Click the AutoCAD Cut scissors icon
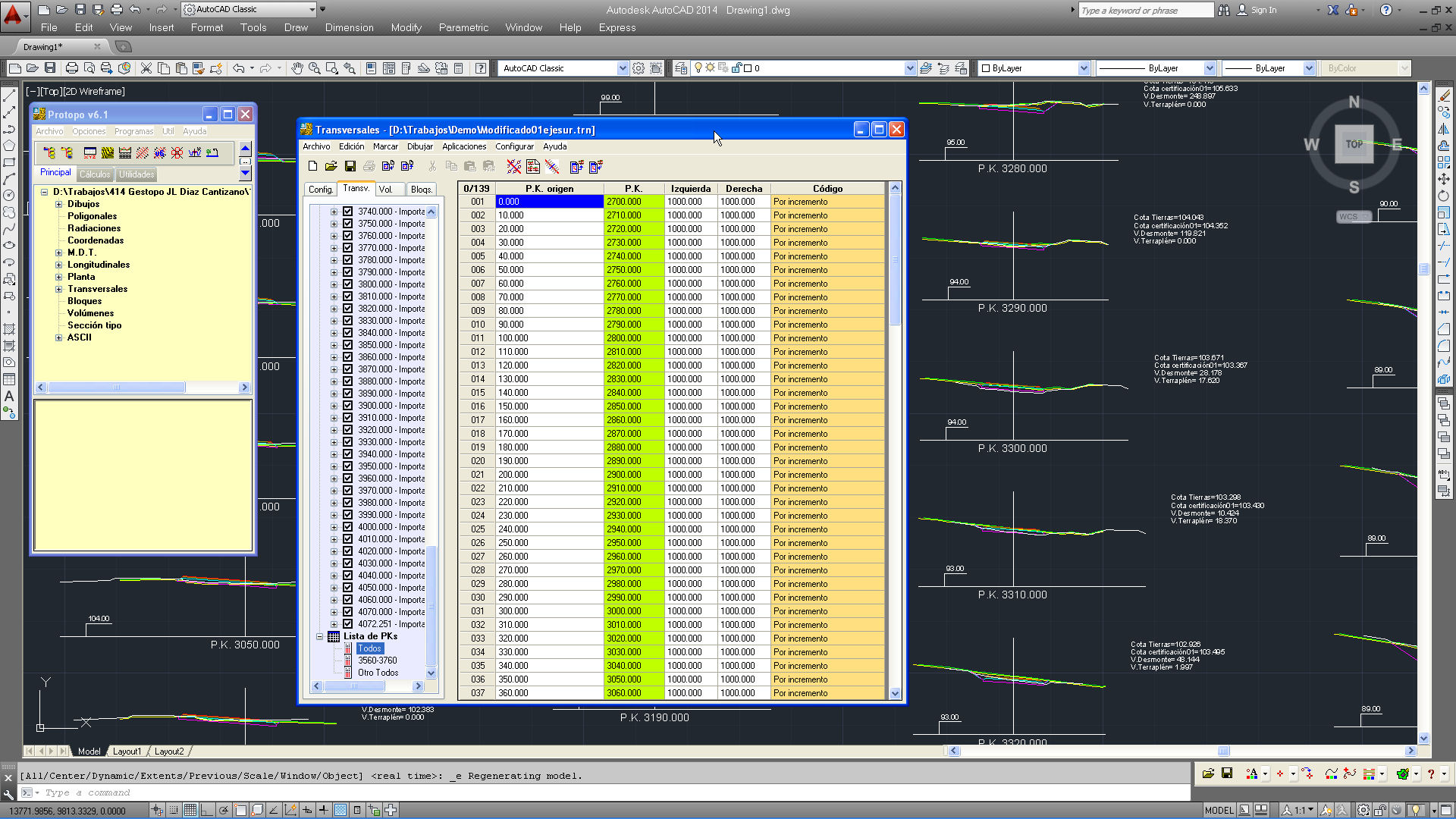This screenshot has height=819, width=1456. tap(146, 68)
